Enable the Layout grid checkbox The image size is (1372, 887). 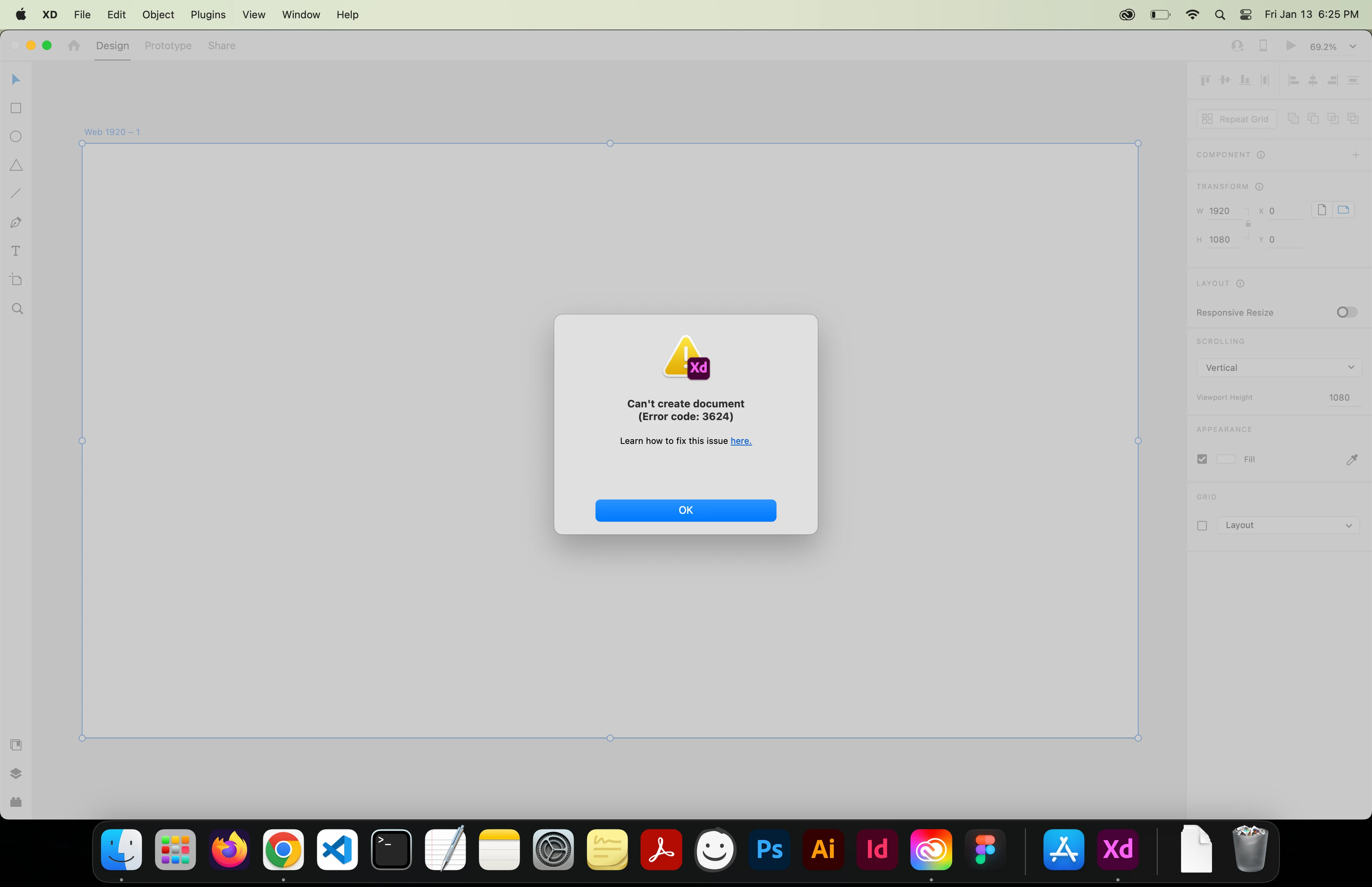coord(1202,525)
